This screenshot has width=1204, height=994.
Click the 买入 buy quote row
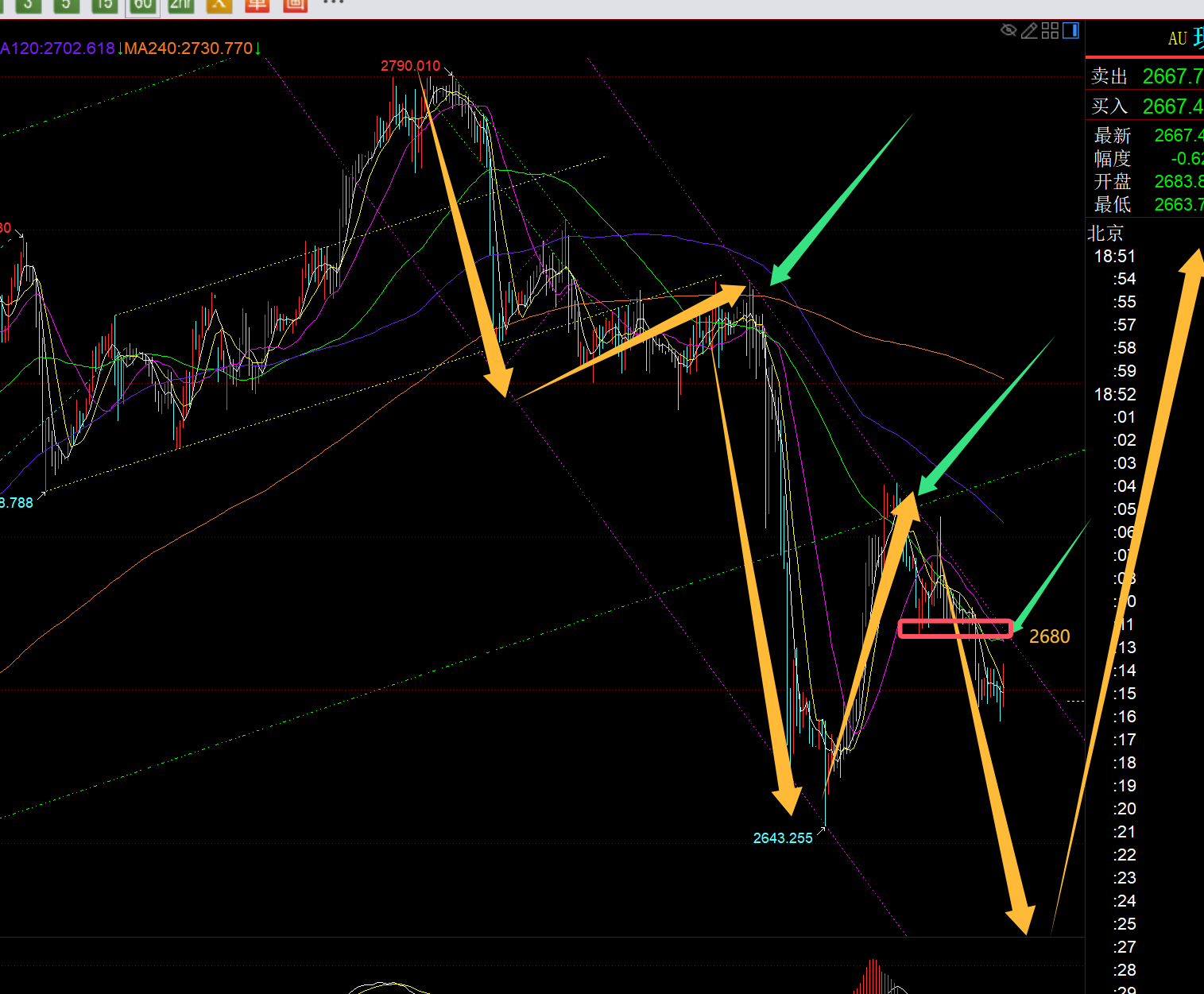click(x=1145, y=106)
